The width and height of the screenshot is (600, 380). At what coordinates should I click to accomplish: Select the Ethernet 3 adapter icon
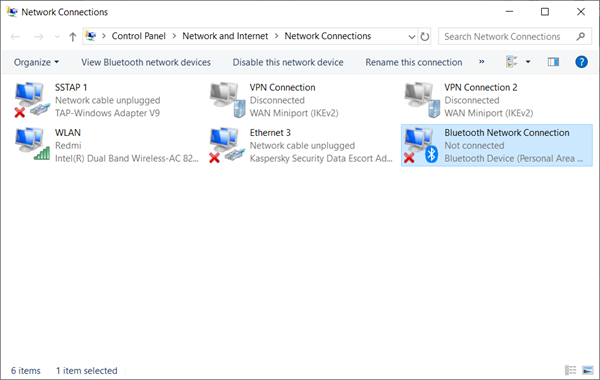tap(227, 145)
